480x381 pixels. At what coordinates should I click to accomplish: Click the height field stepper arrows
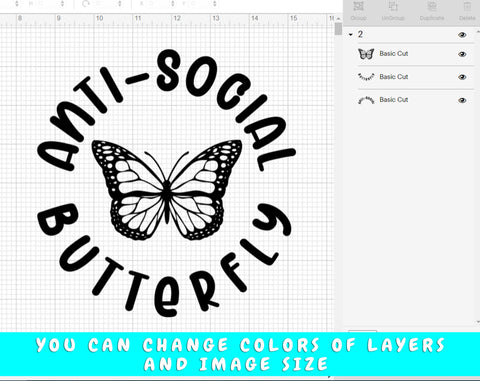62,4
